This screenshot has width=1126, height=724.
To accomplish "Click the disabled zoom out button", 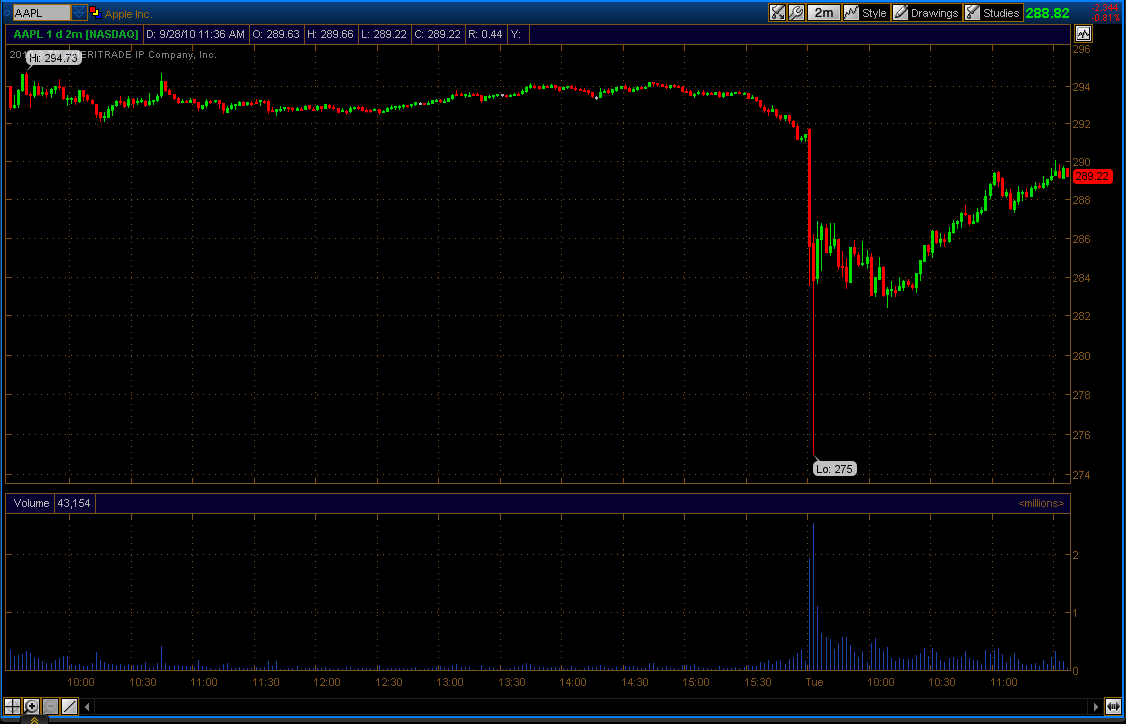I will [x=50, y=706].
